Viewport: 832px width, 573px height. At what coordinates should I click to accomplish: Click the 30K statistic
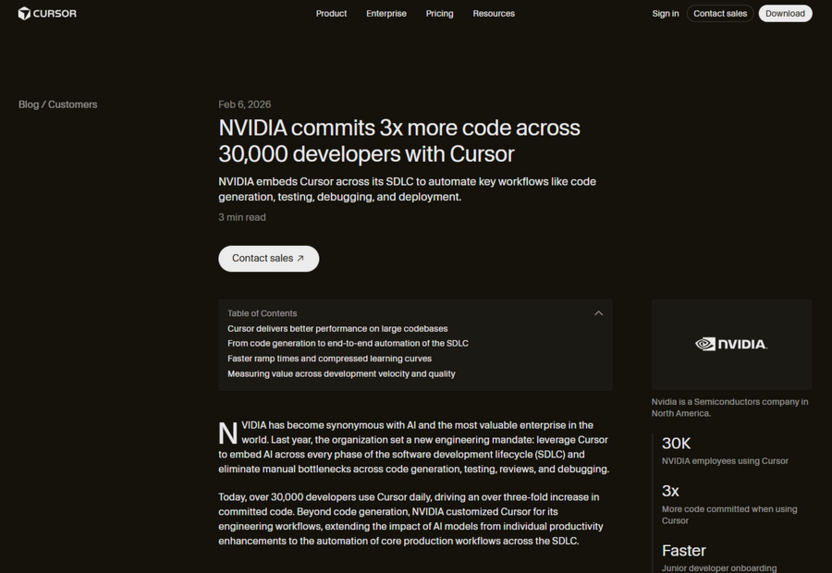676,443
